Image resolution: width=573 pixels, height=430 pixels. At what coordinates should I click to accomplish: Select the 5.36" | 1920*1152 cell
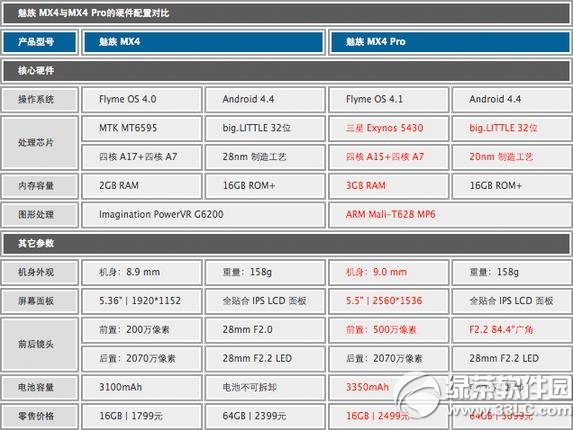(x=142, y=301)
